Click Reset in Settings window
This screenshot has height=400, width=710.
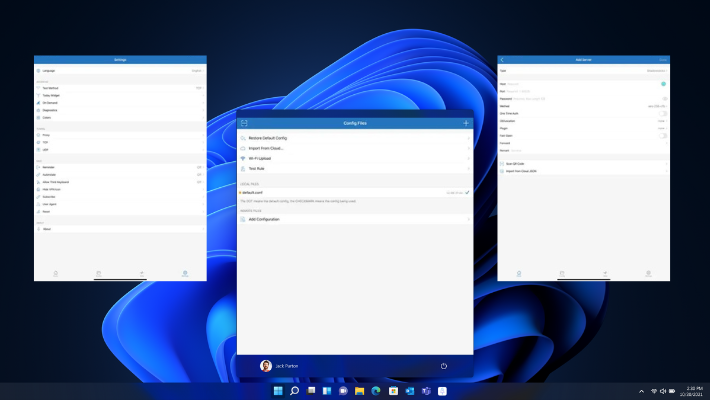coord(120,212)
